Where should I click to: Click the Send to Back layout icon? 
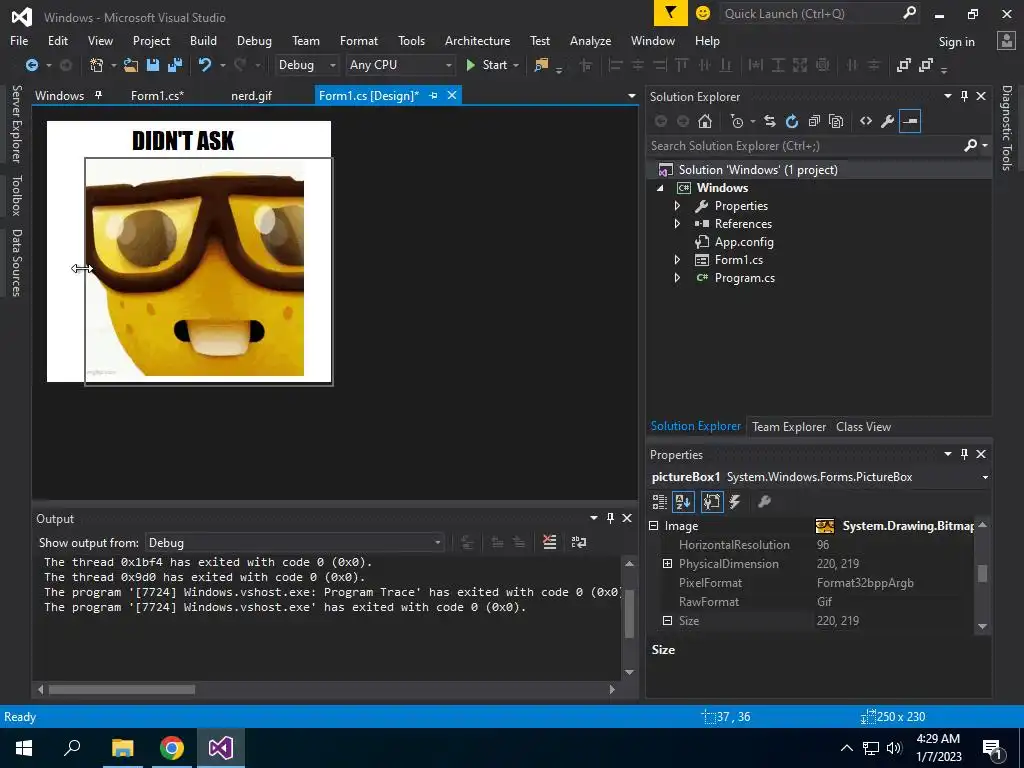coord(925,65)
